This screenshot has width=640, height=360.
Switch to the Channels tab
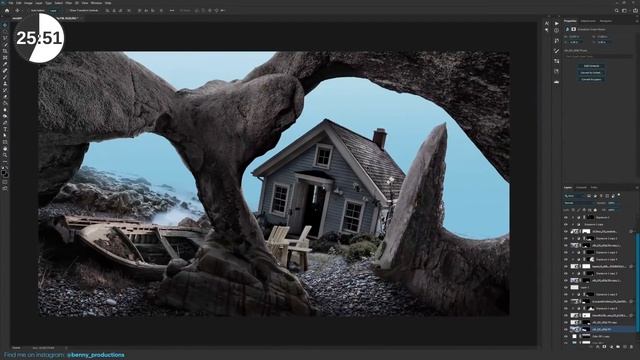(581, 188)
